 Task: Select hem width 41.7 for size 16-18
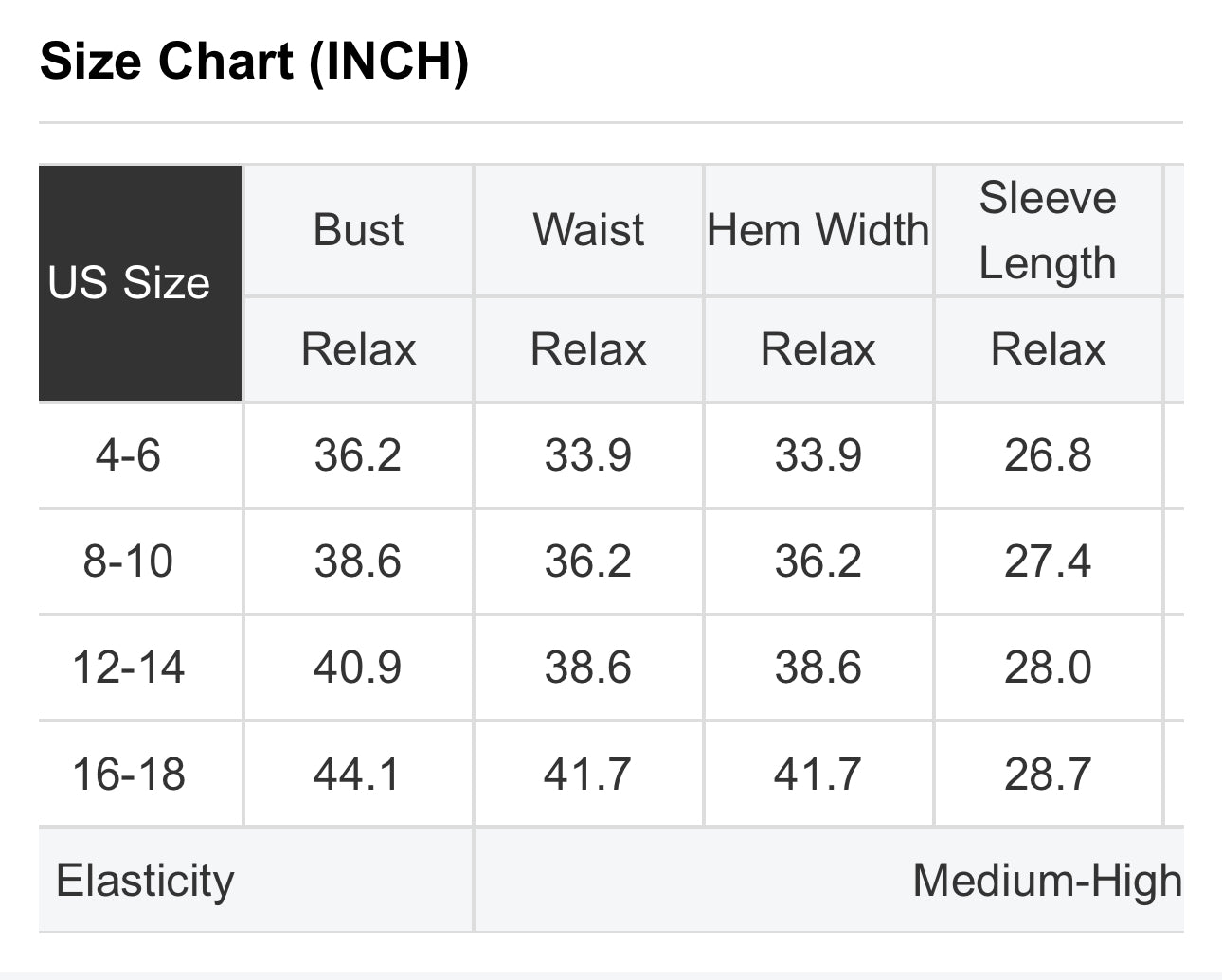(818, 774)
